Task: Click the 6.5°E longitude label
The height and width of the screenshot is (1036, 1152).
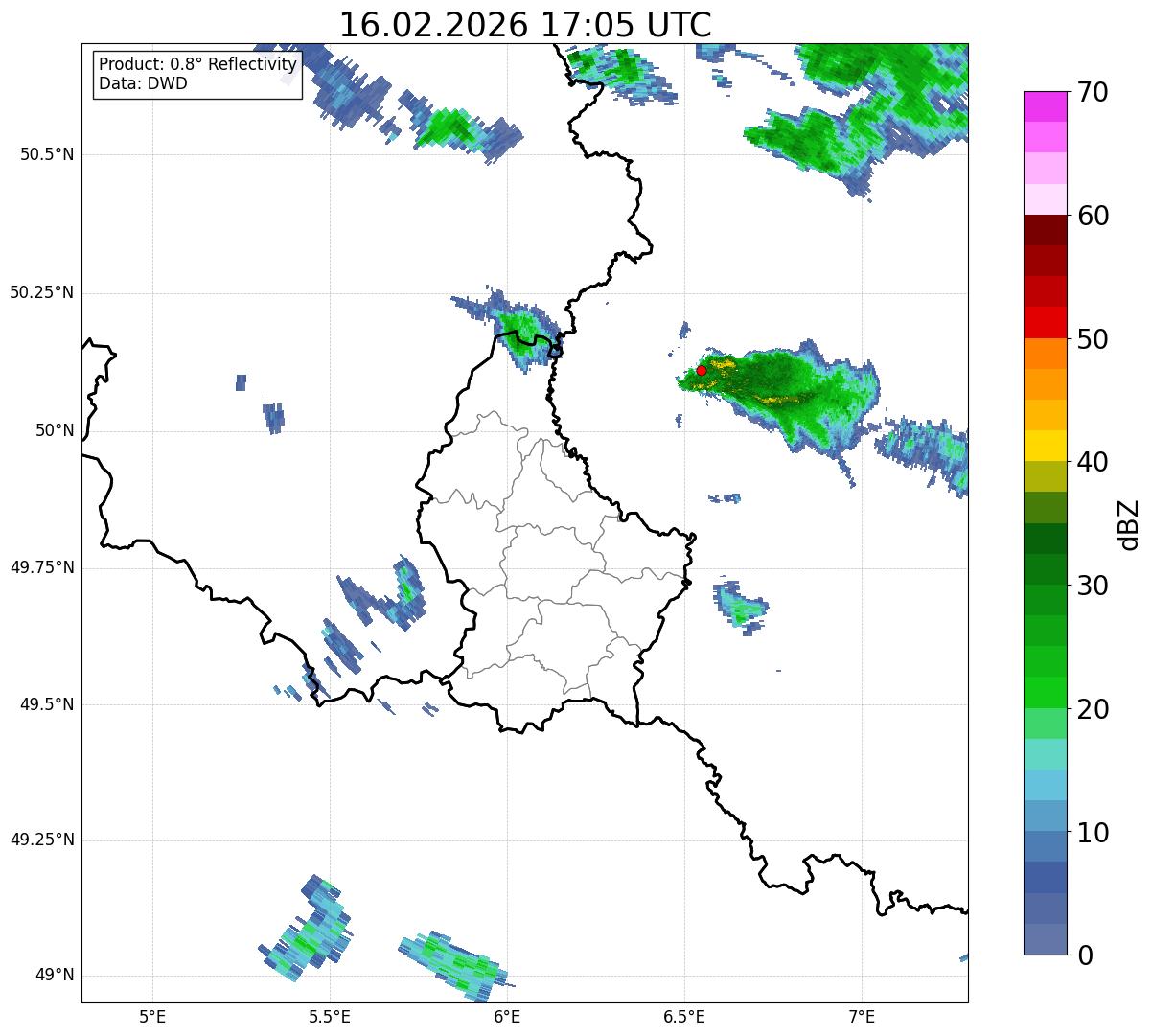Action: pyautogui.click(x=685, y=1016)
